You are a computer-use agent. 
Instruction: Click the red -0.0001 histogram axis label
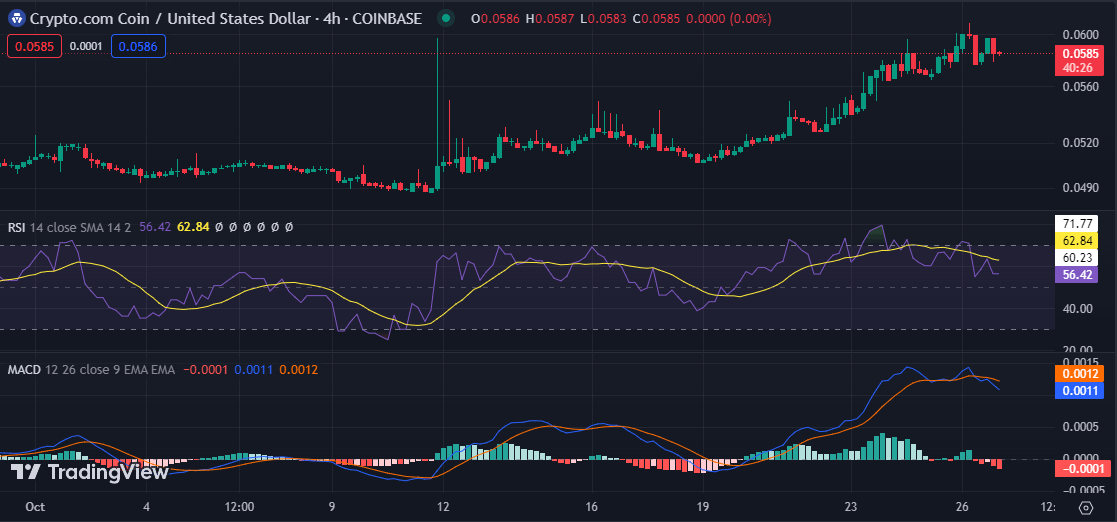coord(1080,469)
